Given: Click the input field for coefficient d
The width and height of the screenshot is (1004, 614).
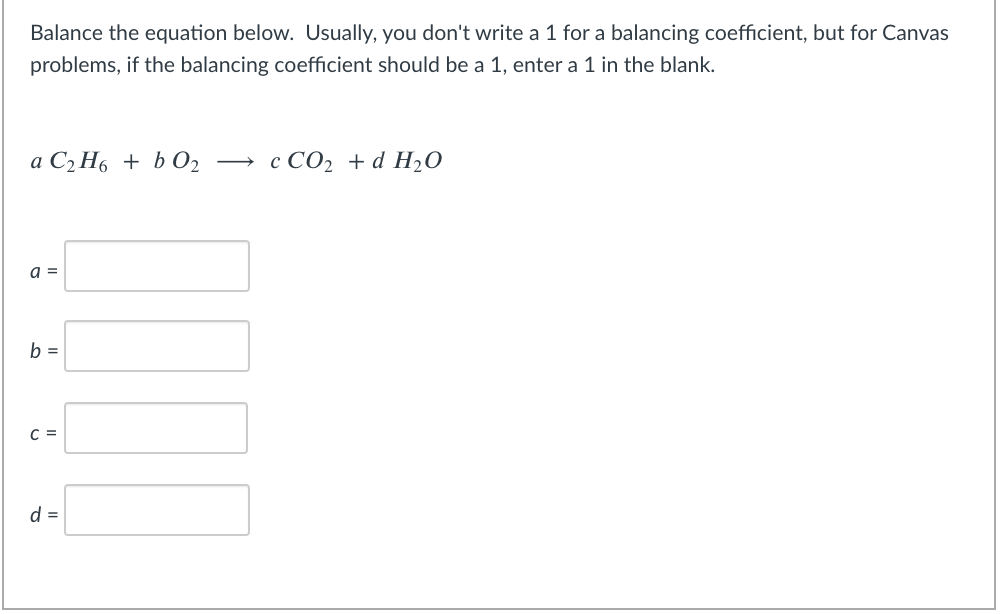Looking at the screenshot, I should click(156, 512).
